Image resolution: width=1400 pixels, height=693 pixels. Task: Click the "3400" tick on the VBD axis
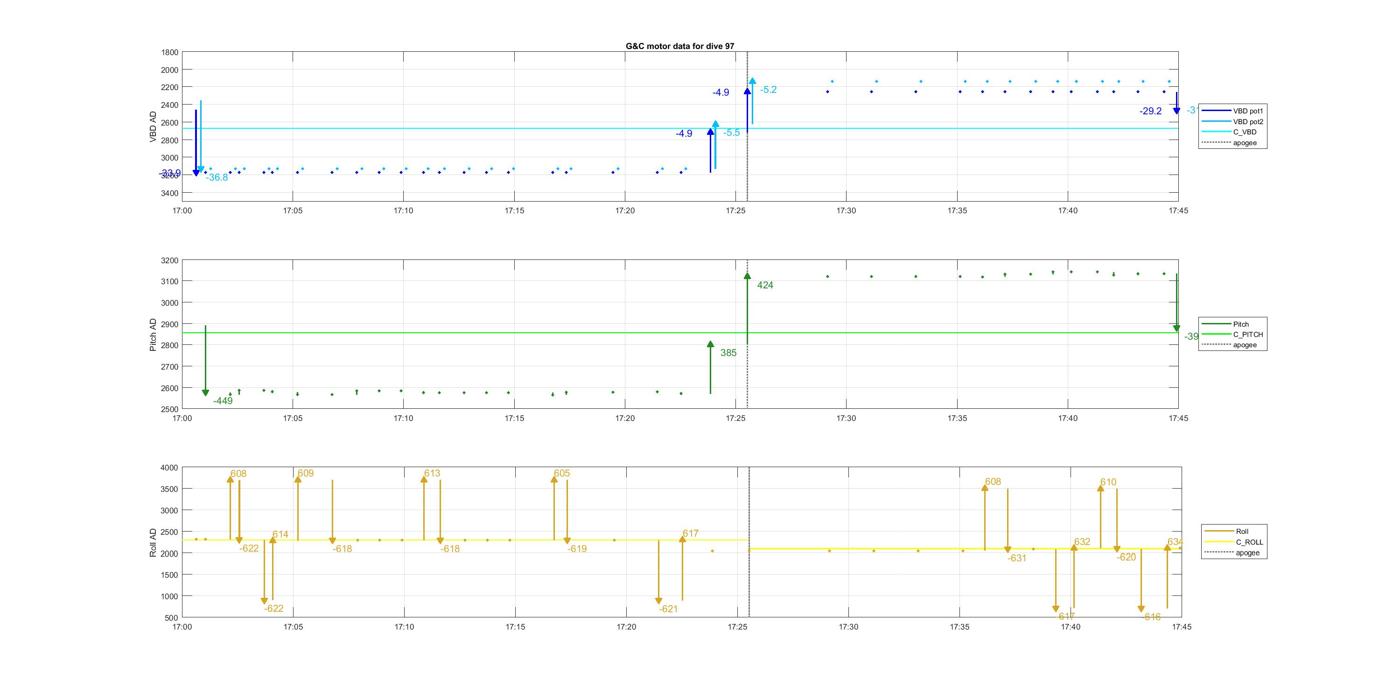click(x=170, y=193)
